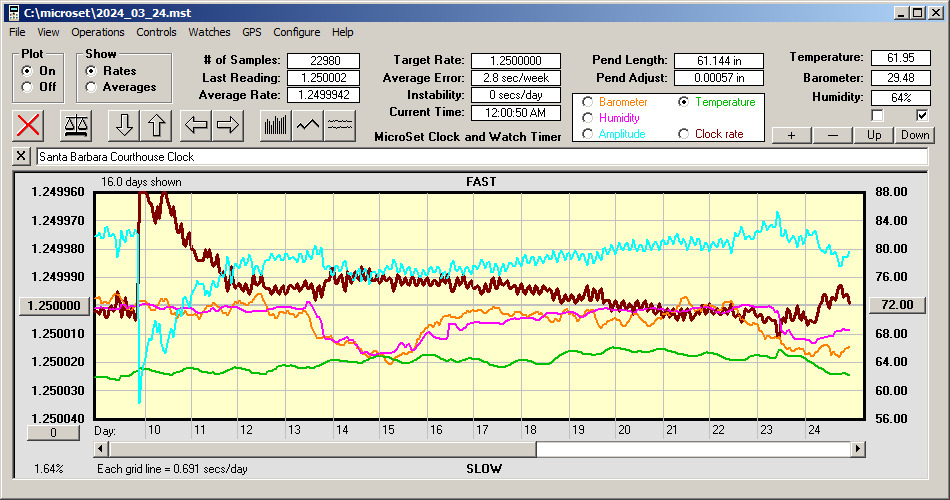Select the zigzag line plot style icon
The image size is (950, 500).
pos(308,125)
